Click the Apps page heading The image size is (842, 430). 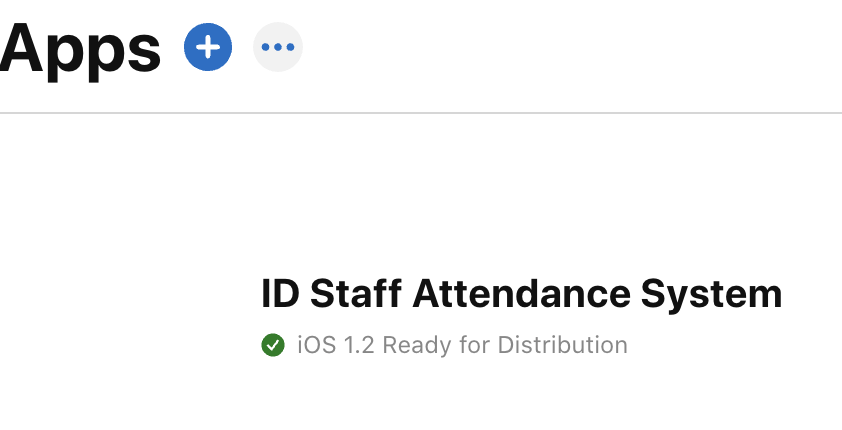80,47
